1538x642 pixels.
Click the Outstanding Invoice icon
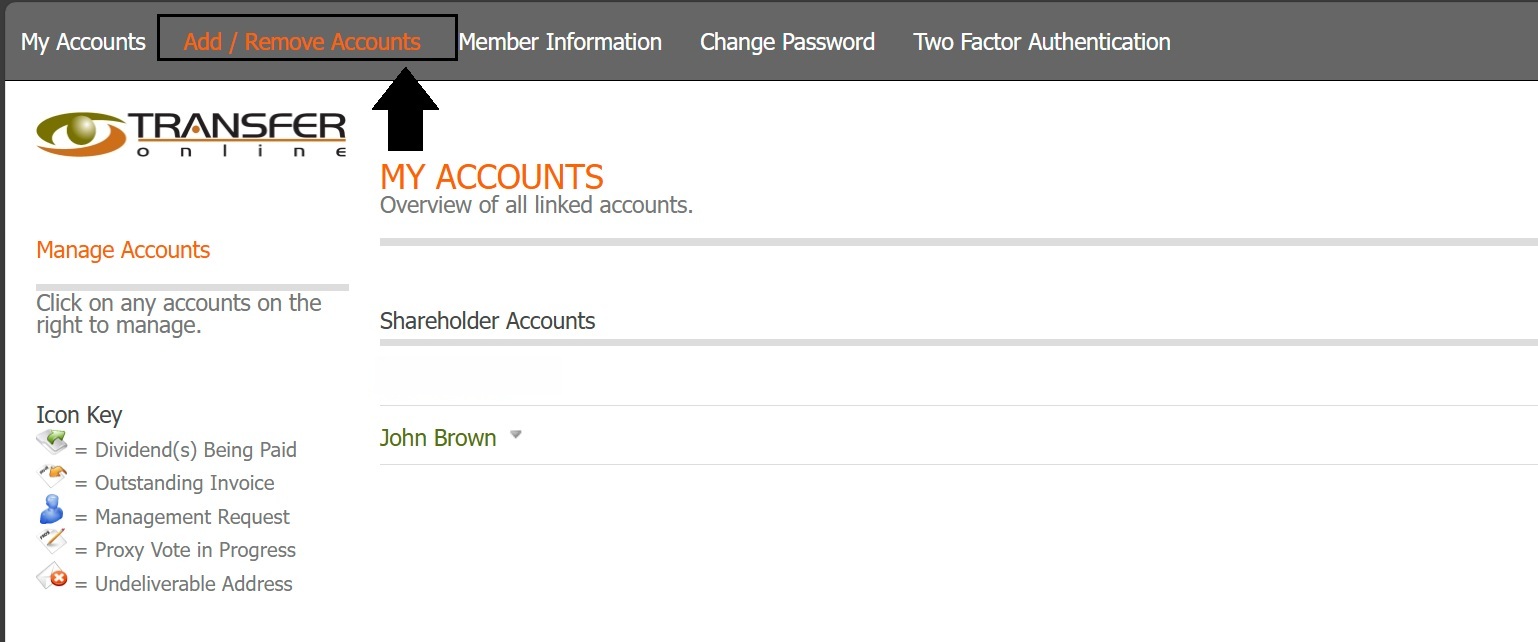52,476
